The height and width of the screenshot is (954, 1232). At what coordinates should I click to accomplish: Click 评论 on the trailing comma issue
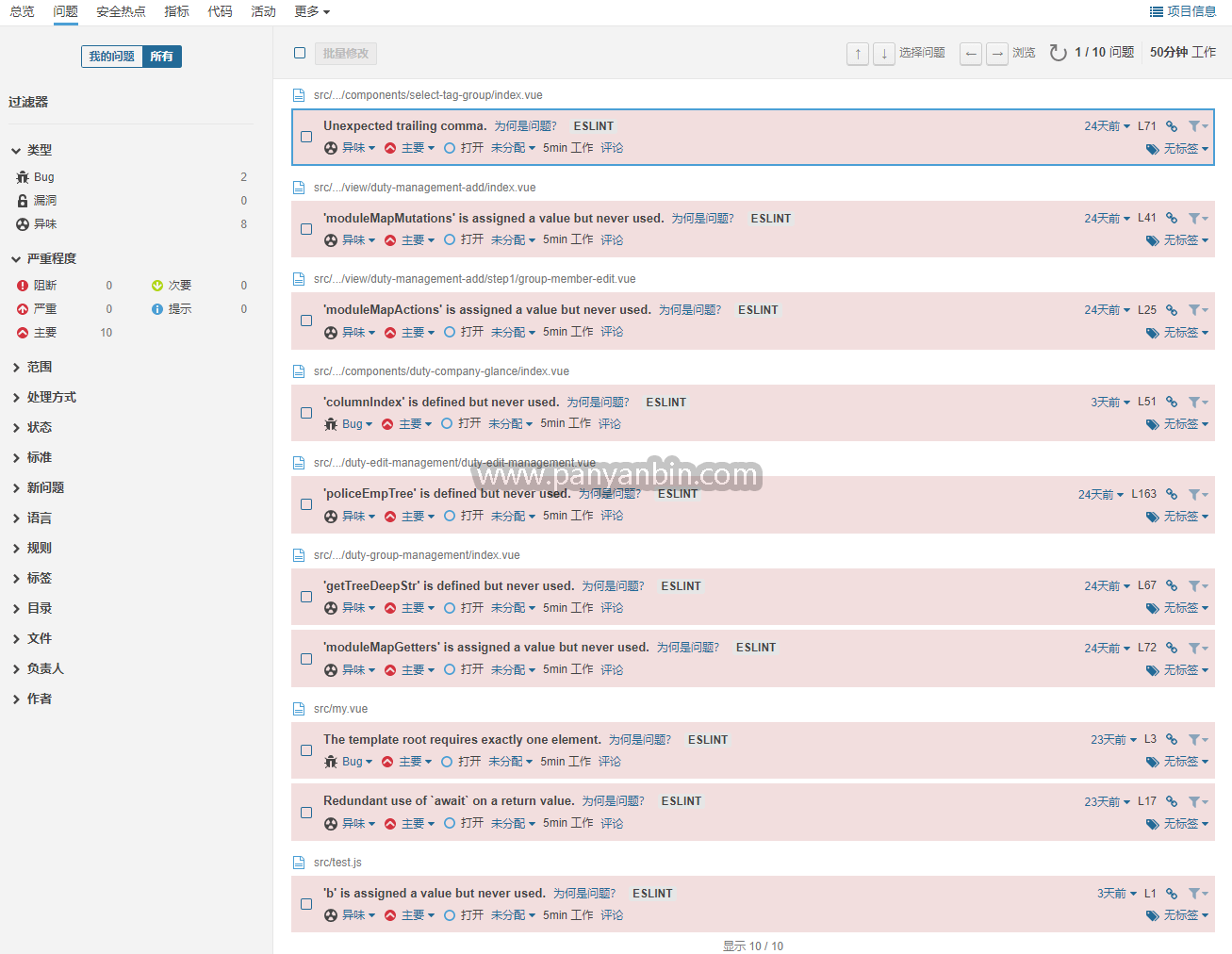point(611,147)
